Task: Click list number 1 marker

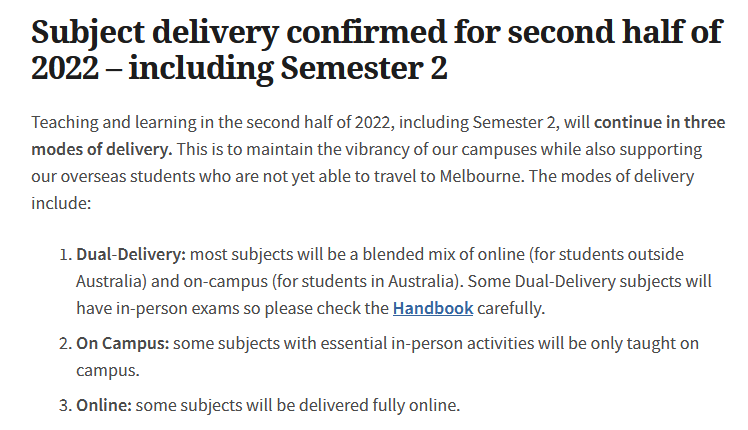Action: 65,254
